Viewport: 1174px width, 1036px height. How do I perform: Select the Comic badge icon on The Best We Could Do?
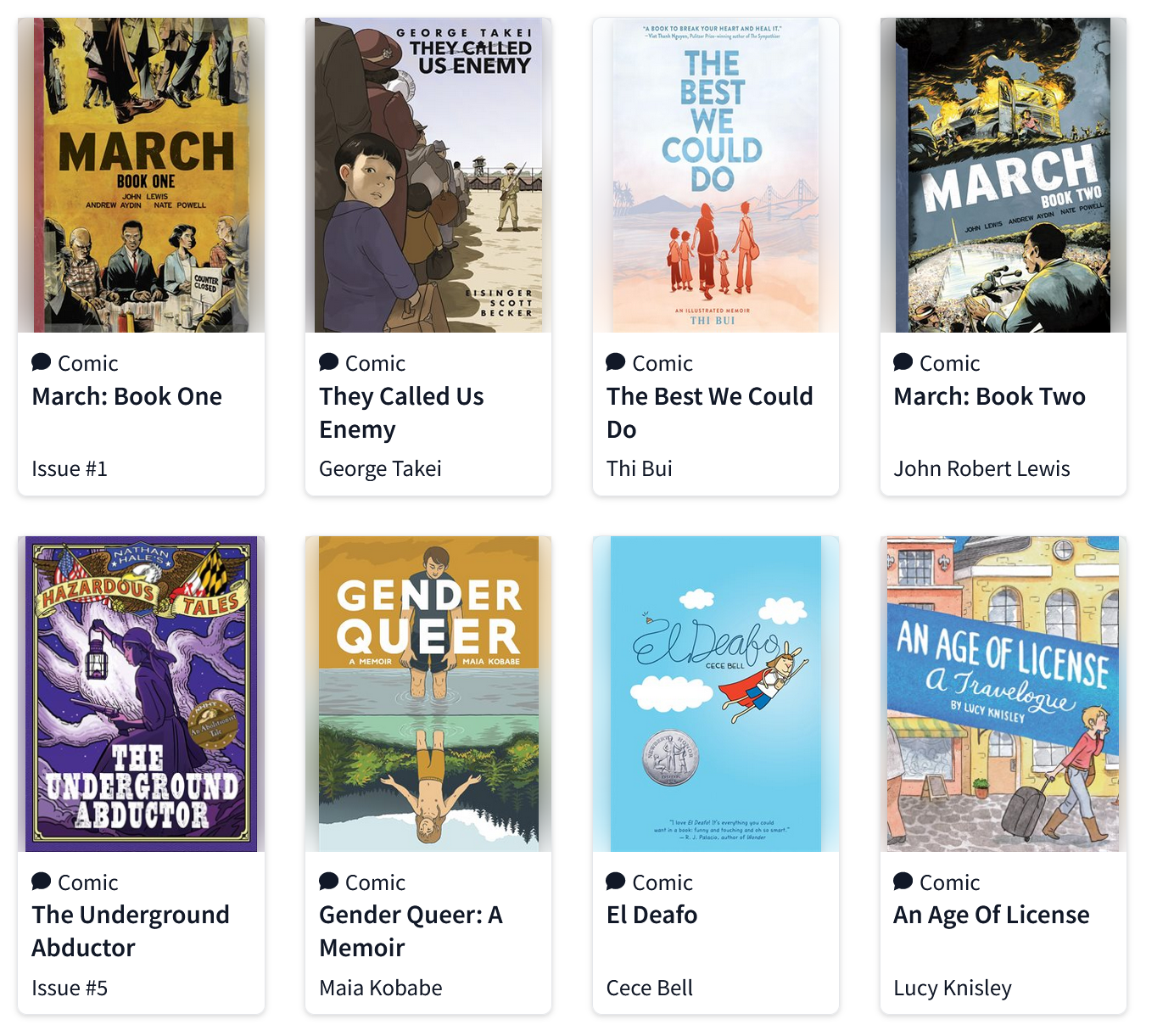[615, 362]
